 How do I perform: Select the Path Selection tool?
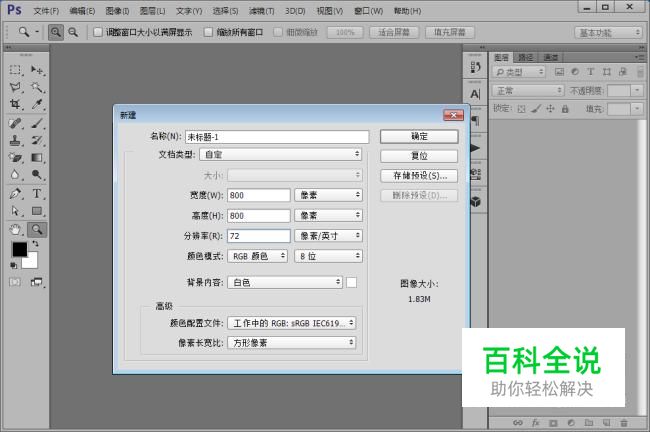click(x=15, y=211)
